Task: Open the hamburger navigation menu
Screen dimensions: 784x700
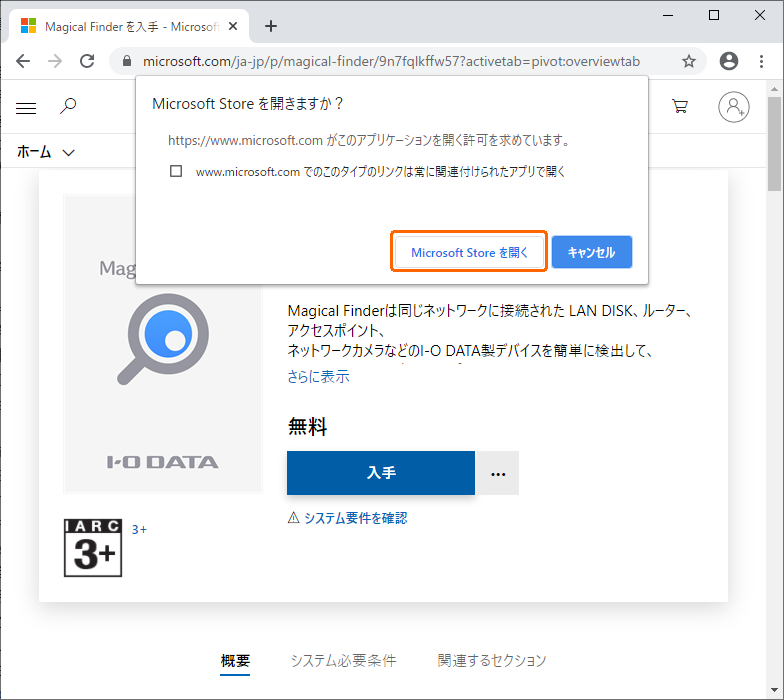Action: tap(26, 108)
